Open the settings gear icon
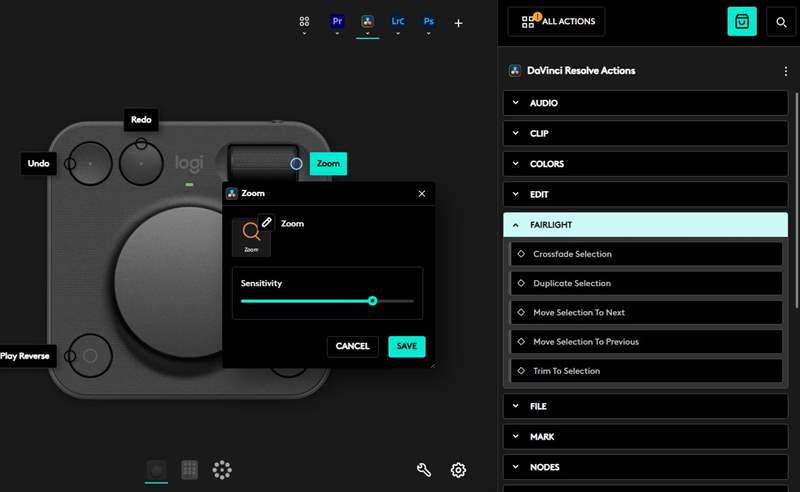This screenshot has height=492, width=800. [458, 470]
